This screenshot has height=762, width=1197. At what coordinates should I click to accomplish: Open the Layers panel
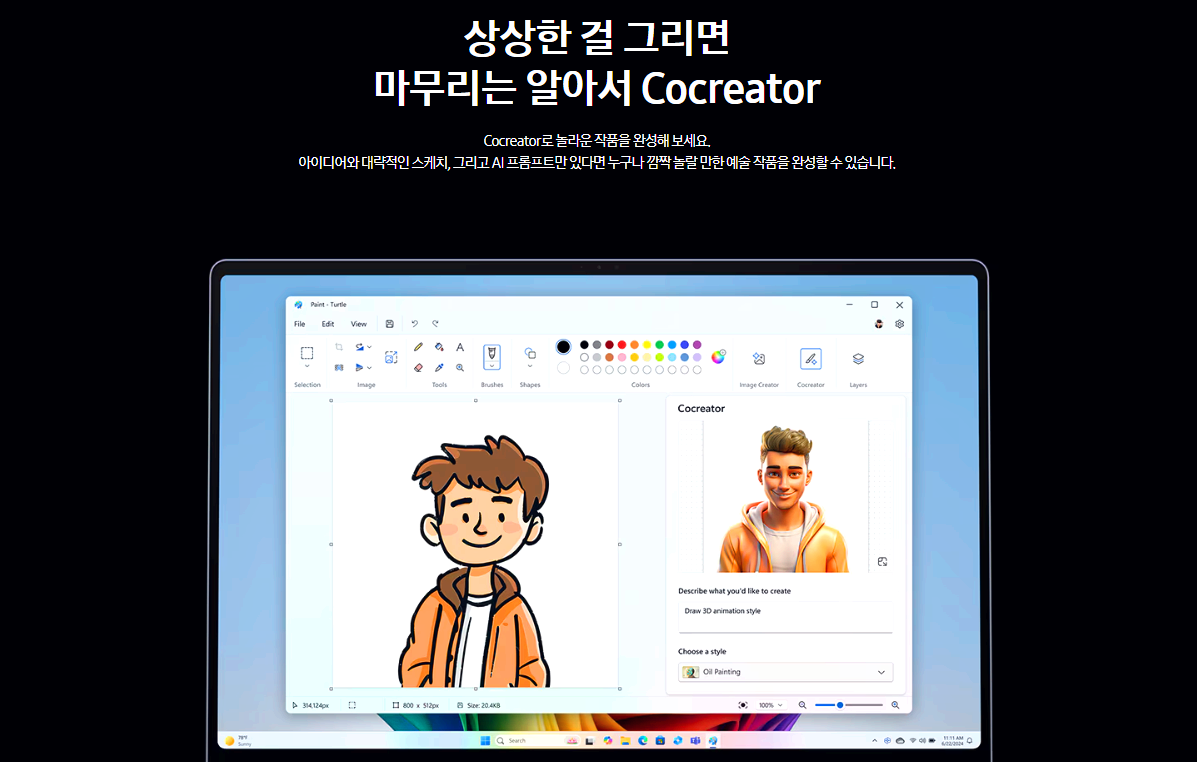point(857,358)
